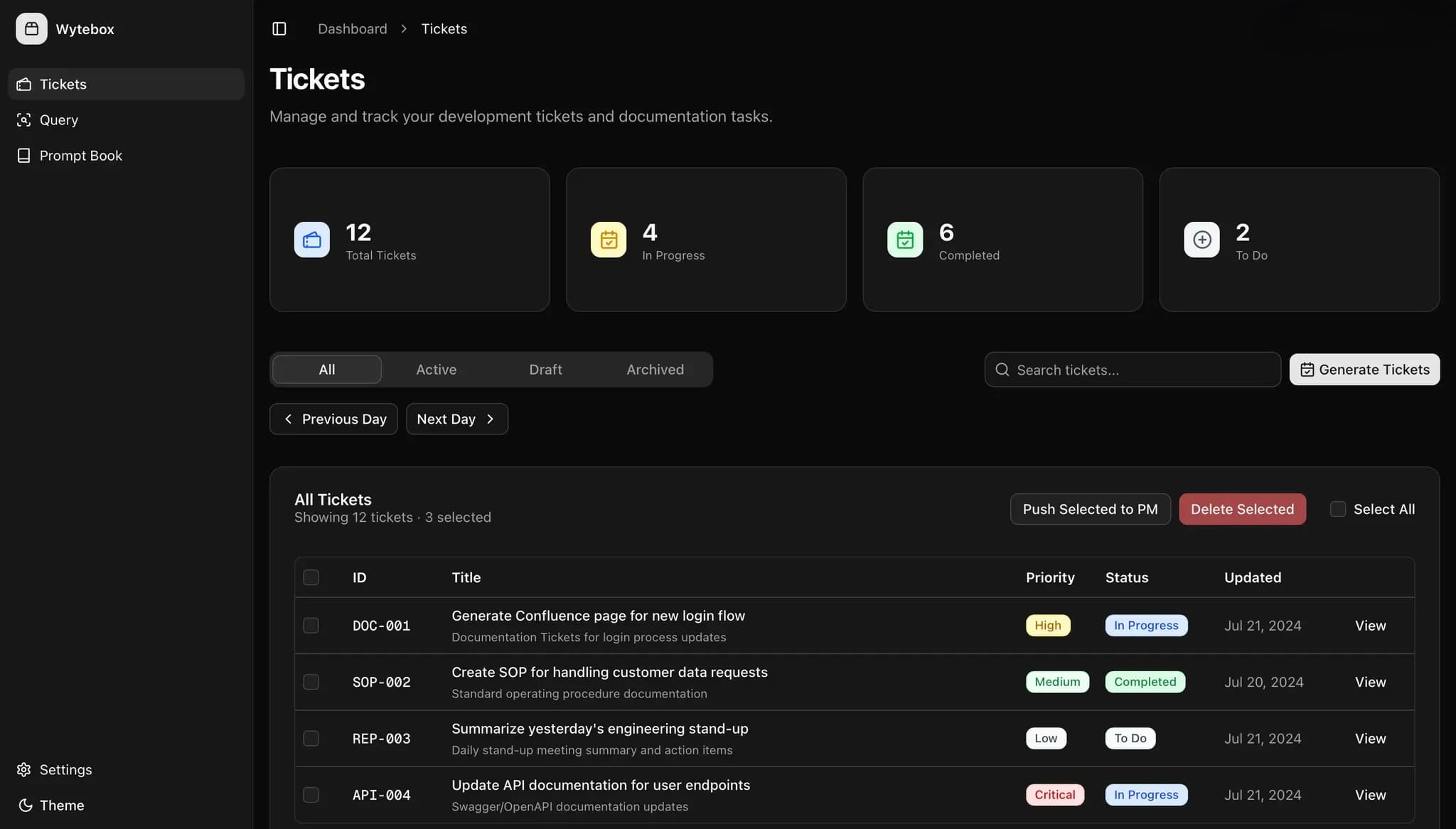Go to Next Day
Viewport: 1456px width, 829px height.
coord(457,419)
